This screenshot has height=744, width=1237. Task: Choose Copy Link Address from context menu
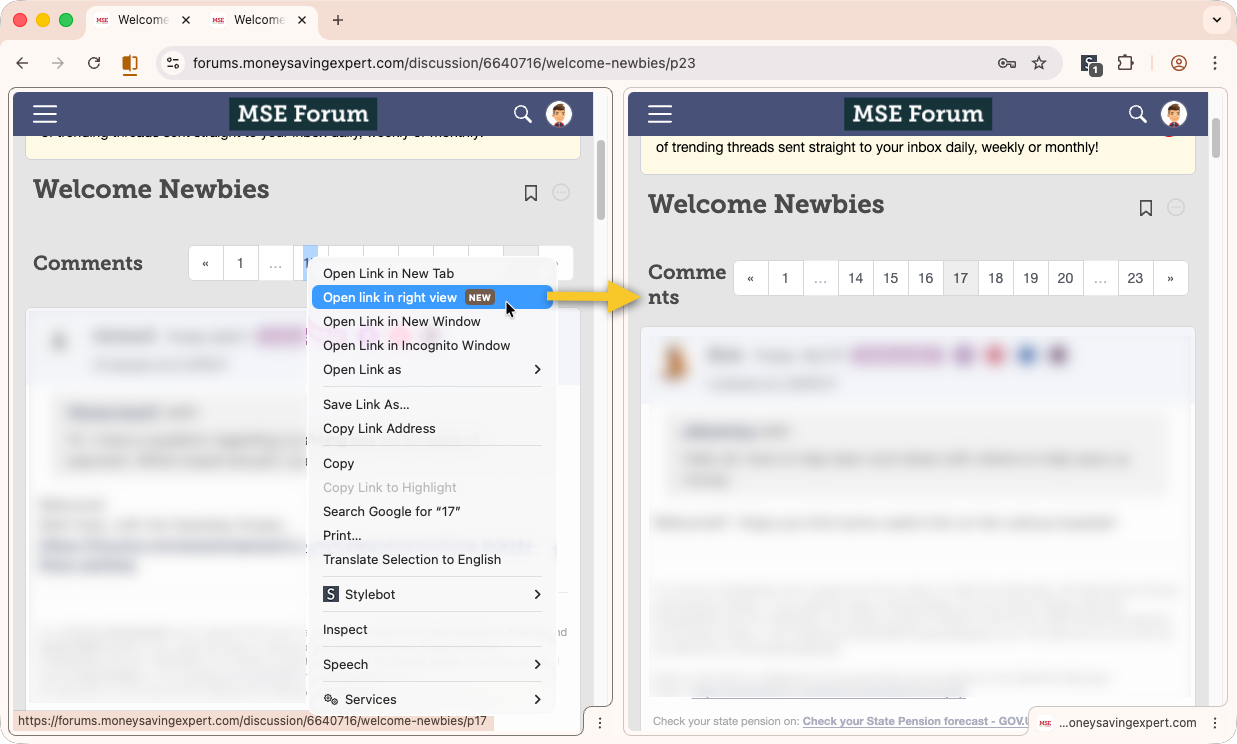pos(379,428)
